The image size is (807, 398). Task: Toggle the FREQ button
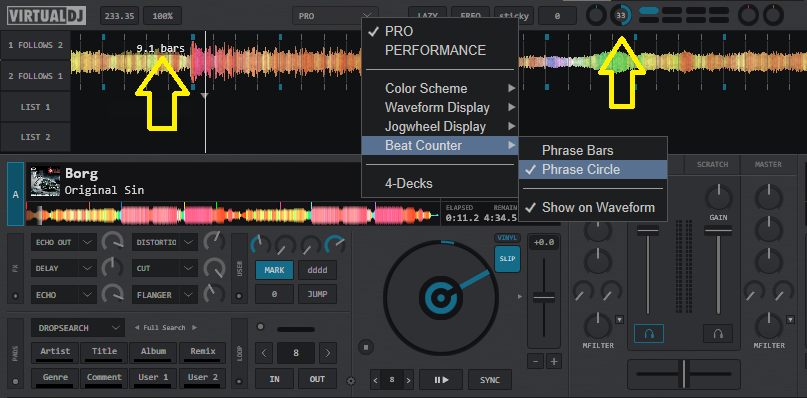(470, 15)
